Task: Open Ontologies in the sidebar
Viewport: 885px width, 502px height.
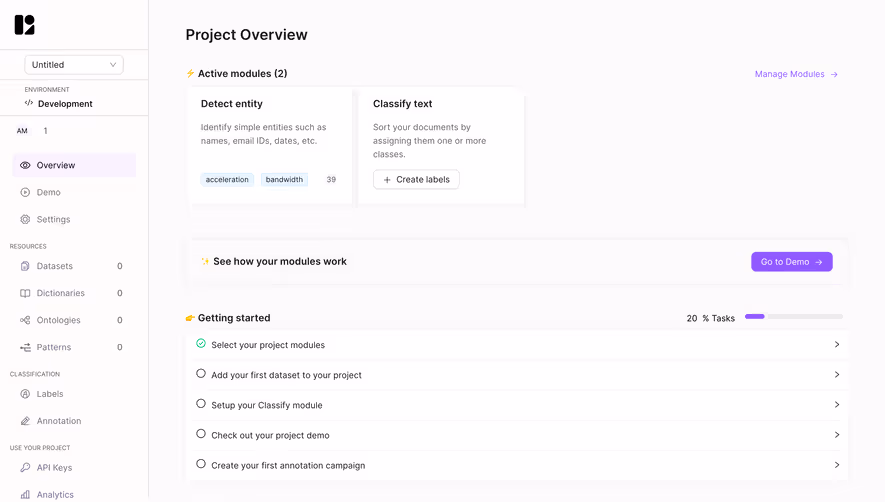Action: pyautogui.click(x=74, y=320)
